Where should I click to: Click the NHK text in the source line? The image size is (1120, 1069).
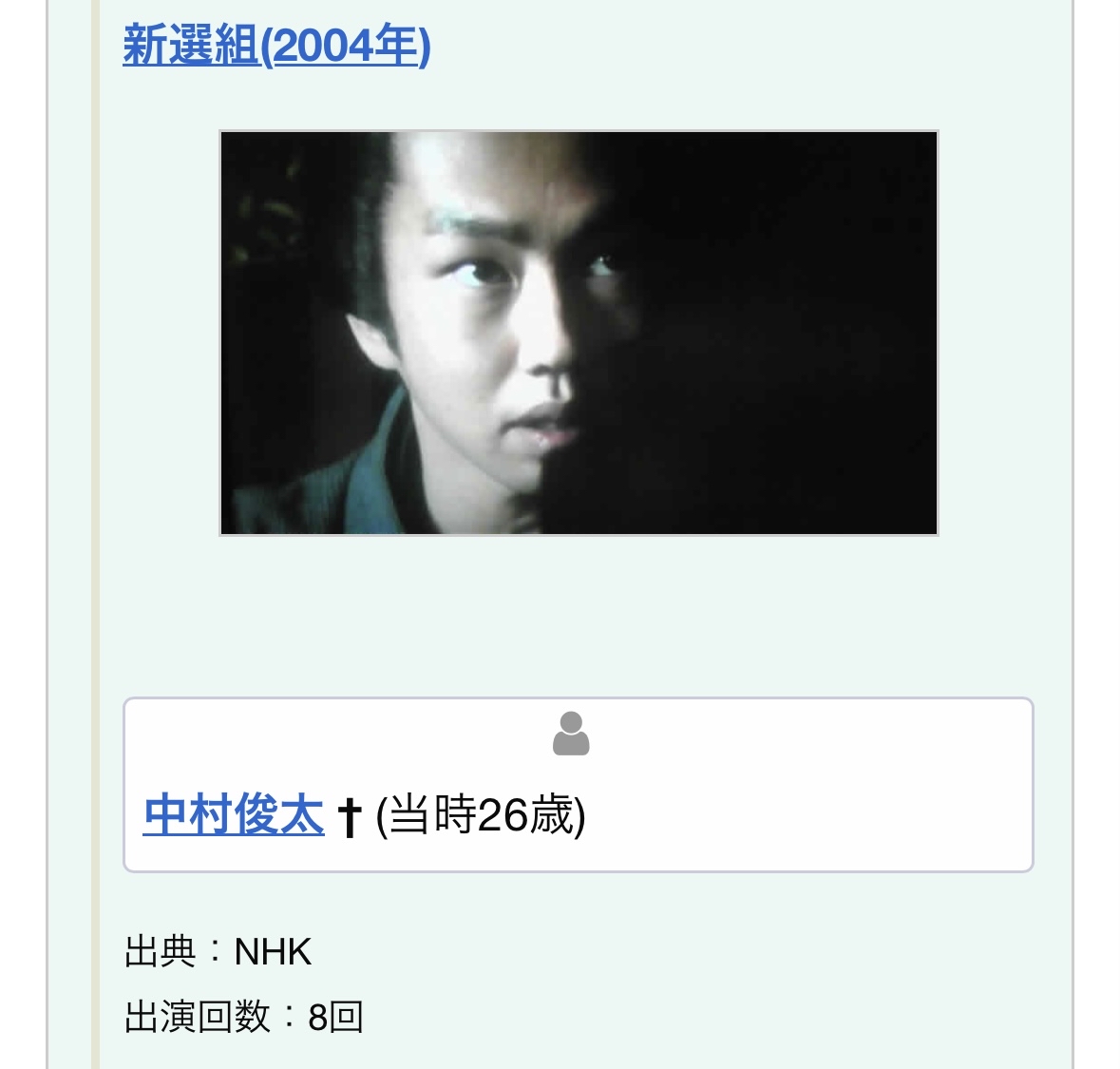[x=273, y=952]
